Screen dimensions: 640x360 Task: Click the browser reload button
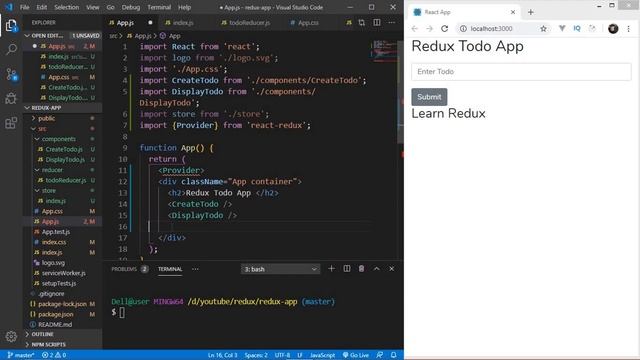tap(444, 29)
